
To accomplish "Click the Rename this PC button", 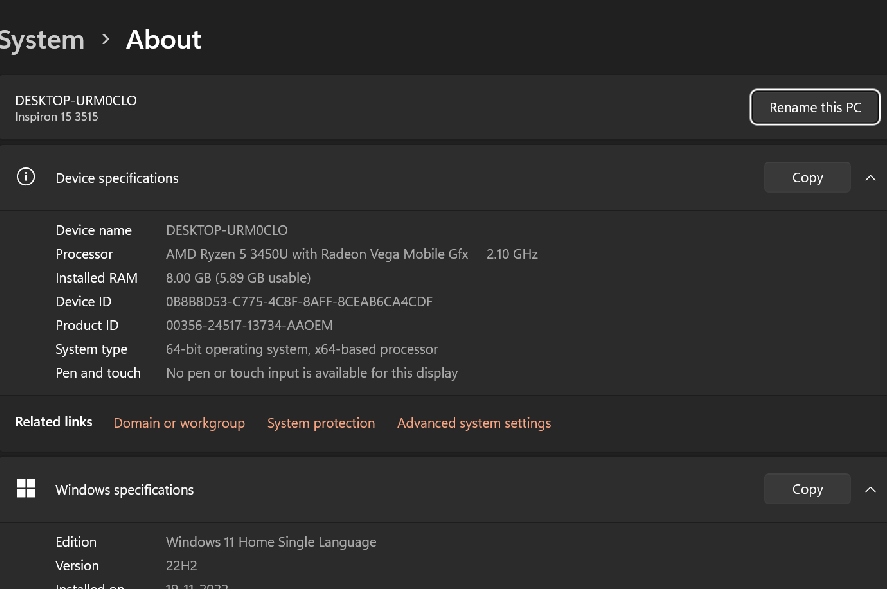I will (x=815, y=107).
